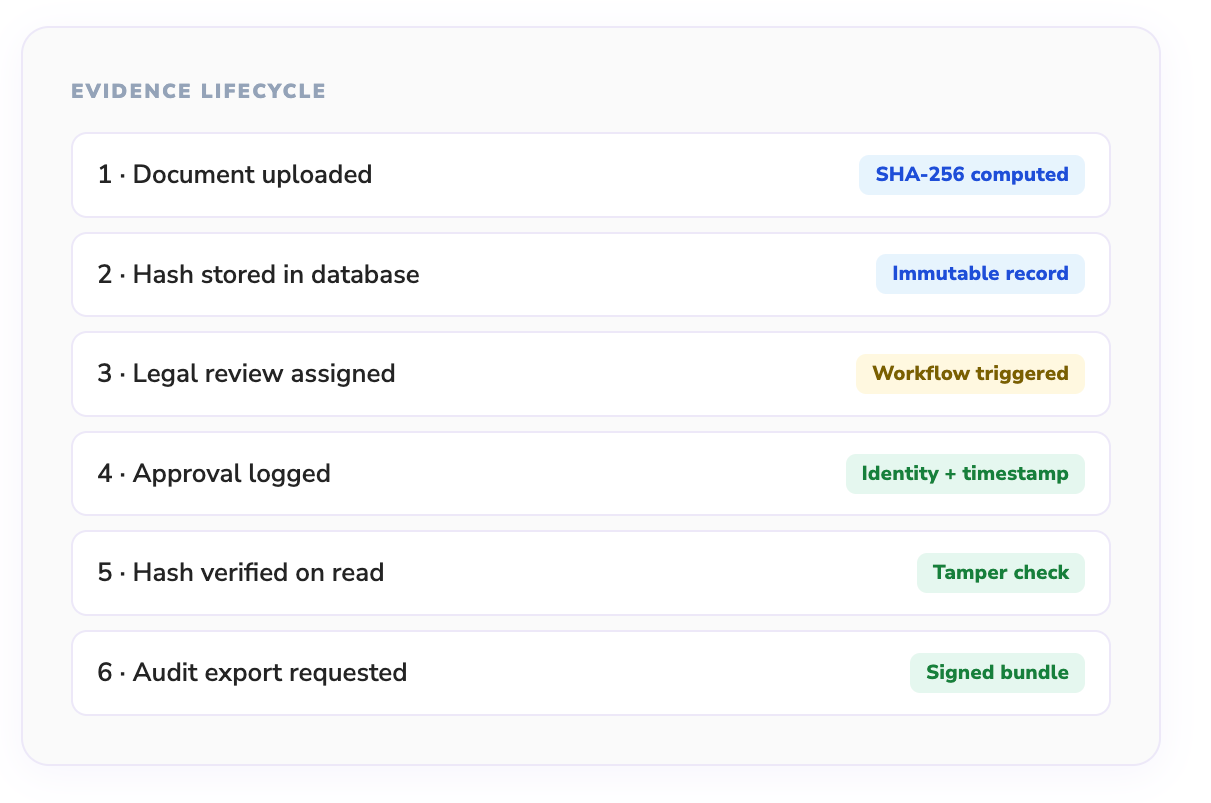
Task: Click the SHA-256 computed badge
Action: tap(971, 175)
